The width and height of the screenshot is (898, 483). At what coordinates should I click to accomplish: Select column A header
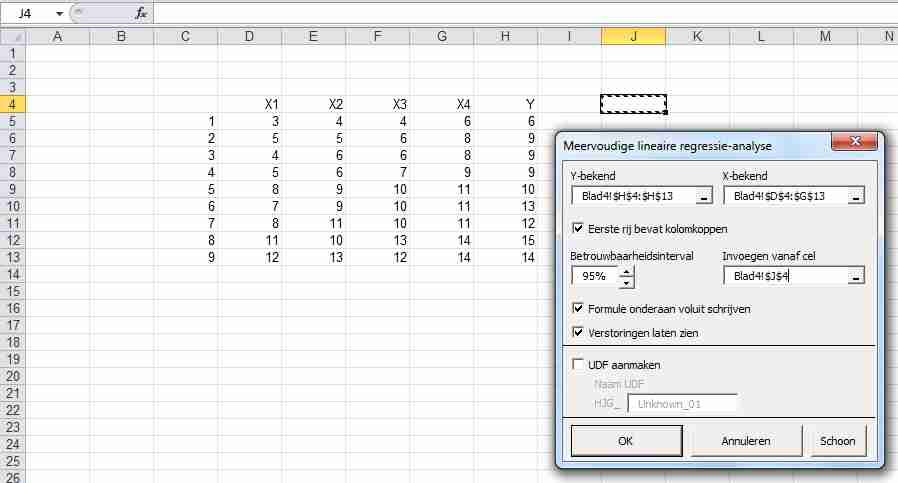[x=57, y=37]
